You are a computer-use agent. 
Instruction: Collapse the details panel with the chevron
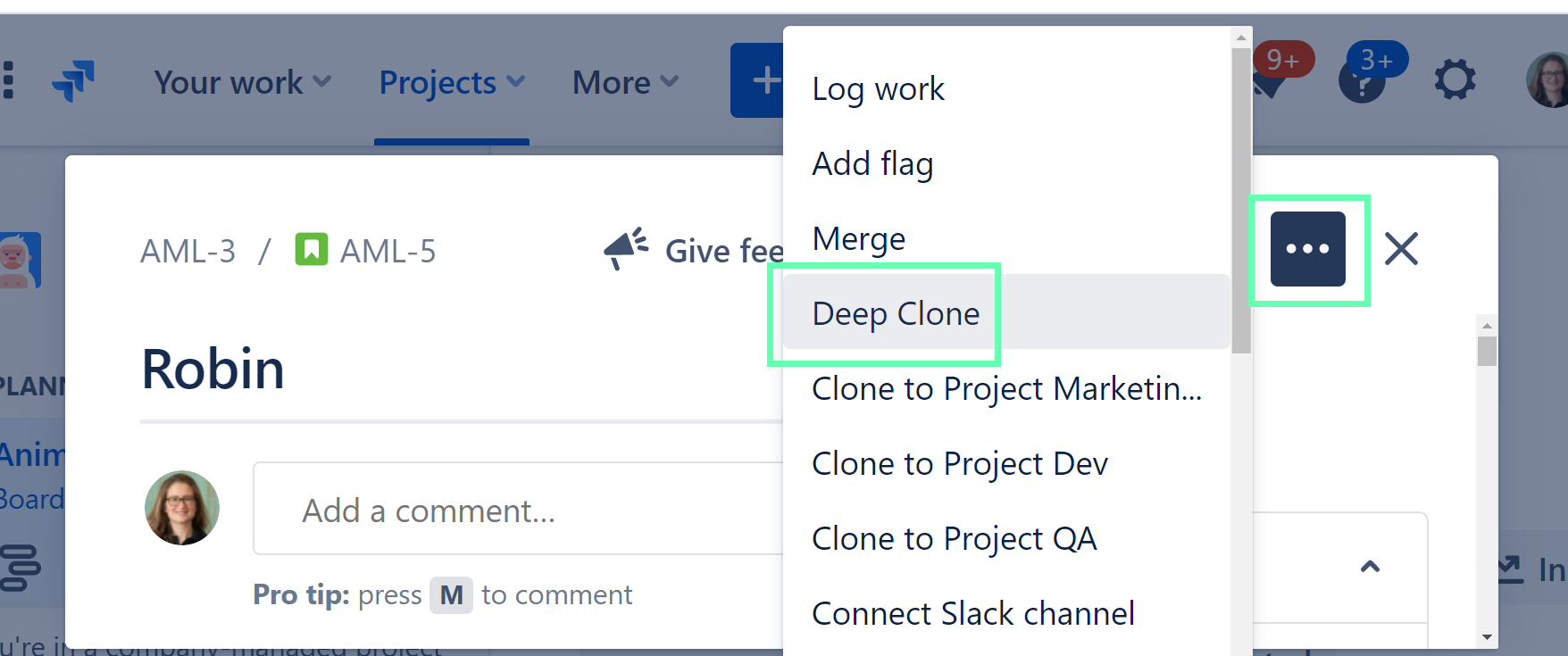[1372, 568]
